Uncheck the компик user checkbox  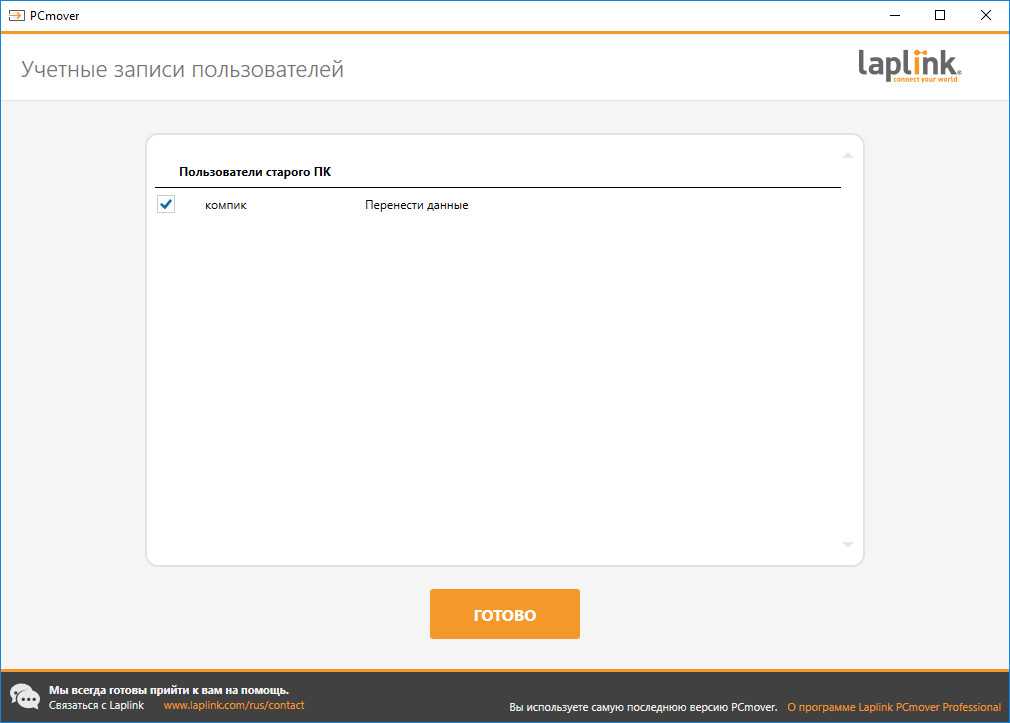tap(166, 205)
